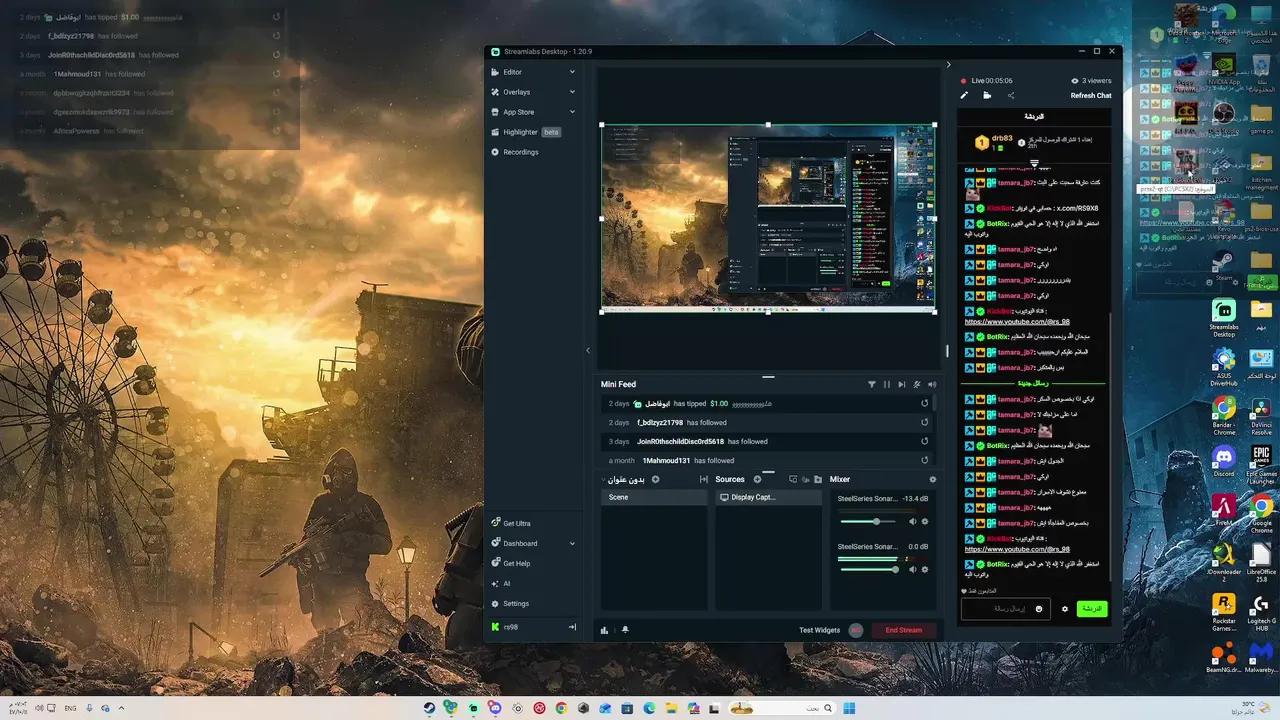The height and width of the screenshot is (720, 1280).
Task: Open the Editor sidebar item
Action: 512,72
